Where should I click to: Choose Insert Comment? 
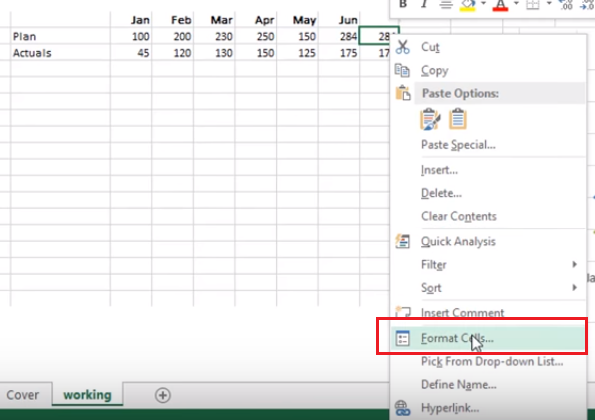[488, 313]
